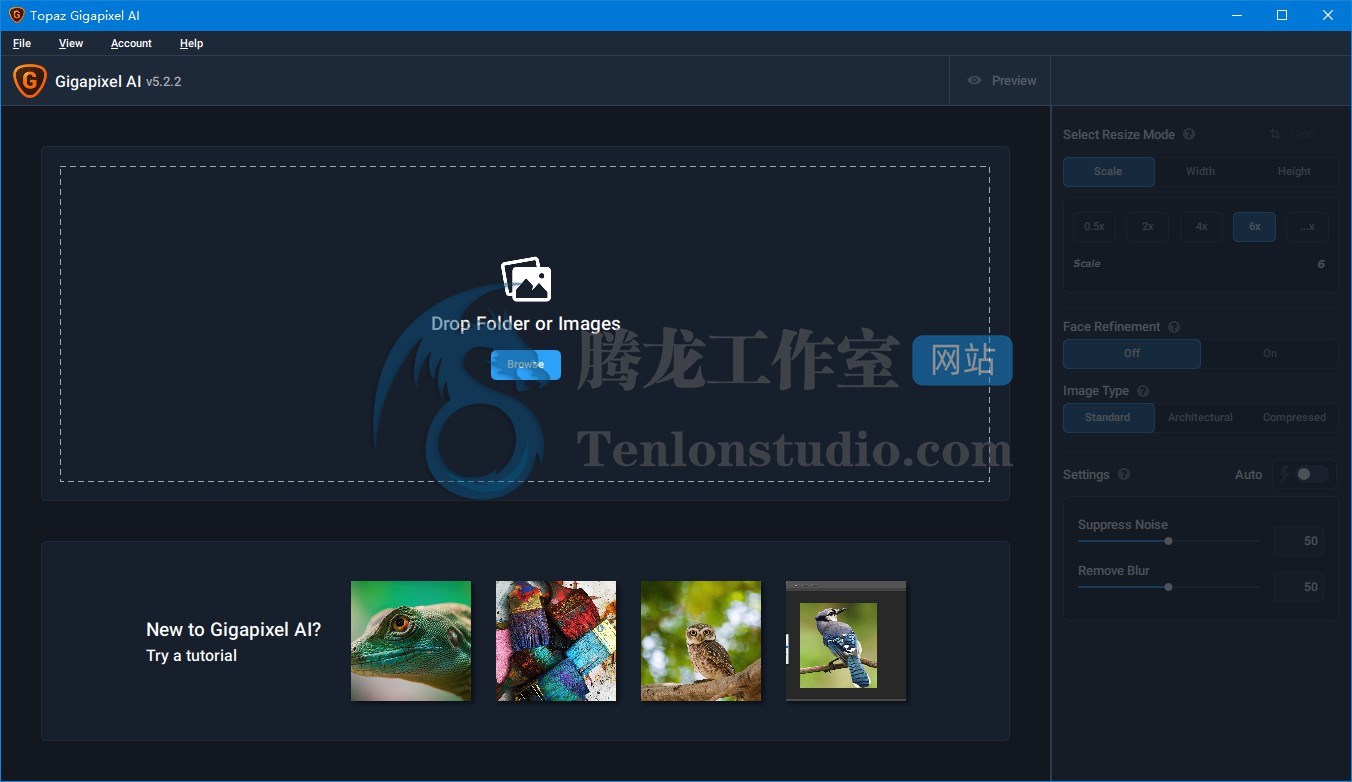Image resolution: width=1352 pixels, height=782 pixels.
Task: Open help icon next to Settings
Action: click(x=1124, y=475)
